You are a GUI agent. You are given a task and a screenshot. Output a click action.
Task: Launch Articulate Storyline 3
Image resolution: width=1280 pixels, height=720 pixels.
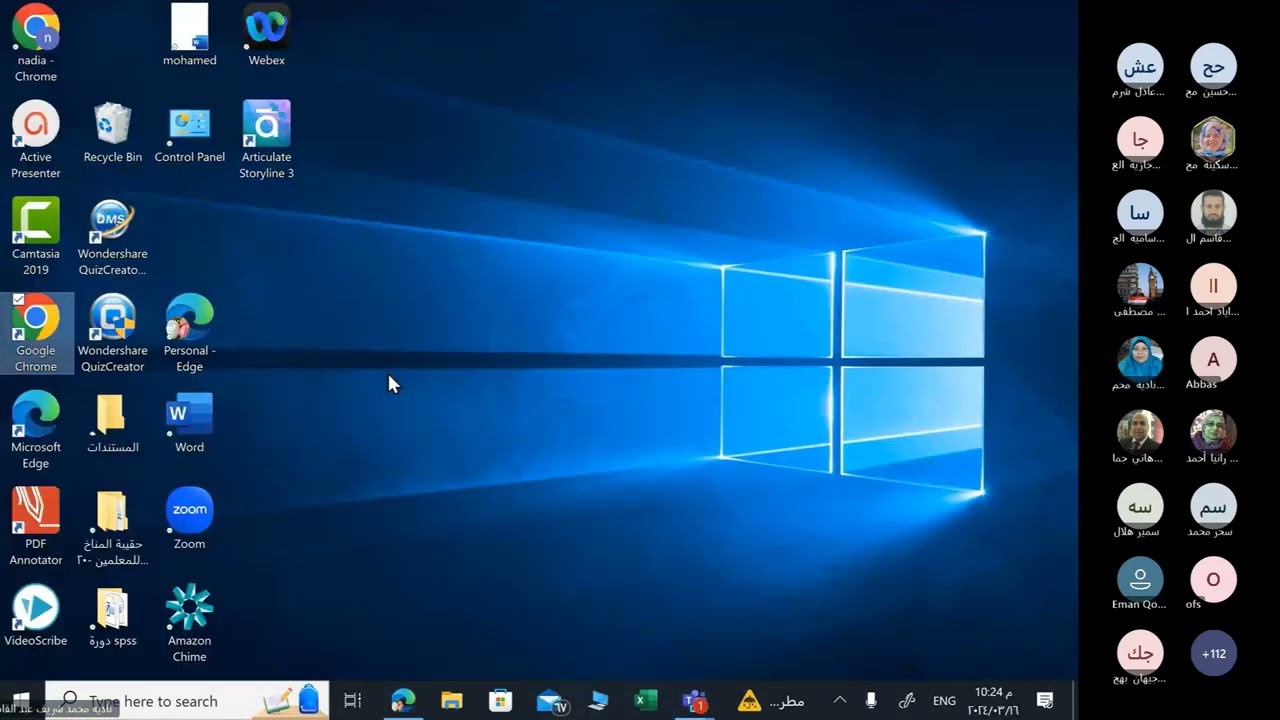pos(267,140)
